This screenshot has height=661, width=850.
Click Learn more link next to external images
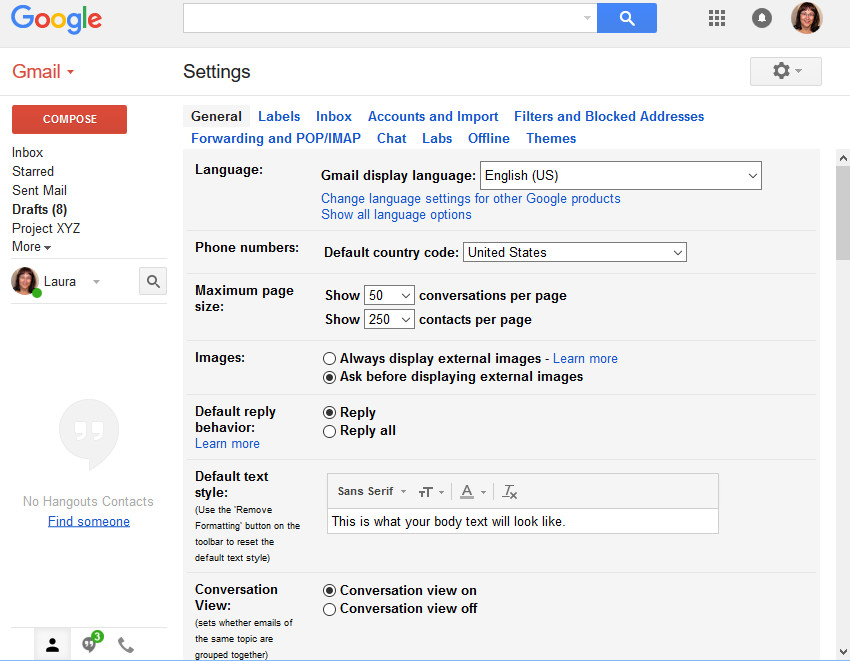(585, 358)
